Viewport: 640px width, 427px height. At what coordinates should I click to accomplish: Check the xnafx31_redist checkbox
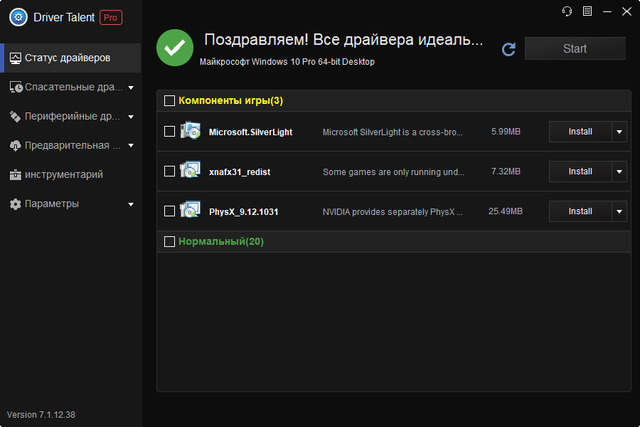point(169,171)
